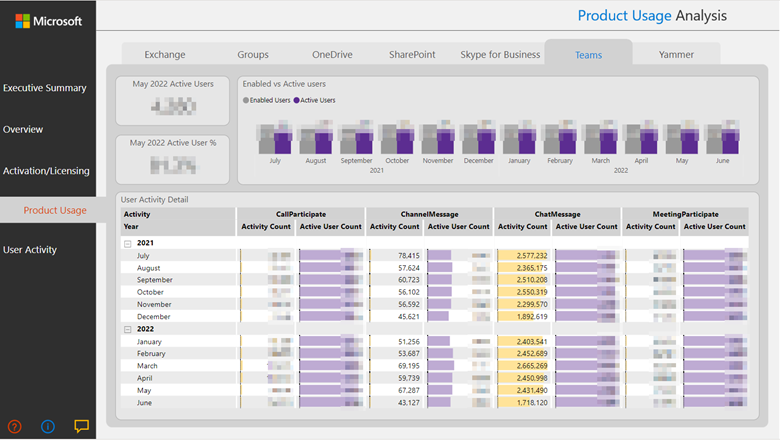The width and height of the screenshot is (780, 440).
Task: Click the May 2022 Active Users card
Action: tap(173, 100)
